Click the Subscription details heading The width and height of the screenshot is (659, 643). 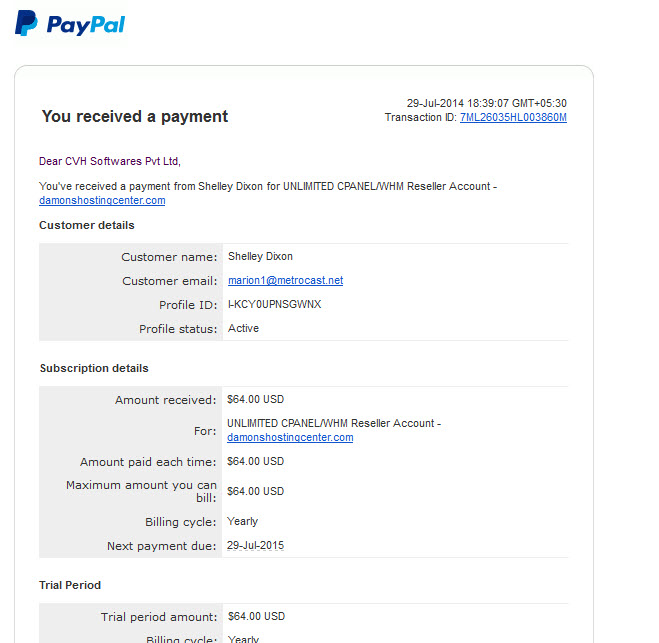[94, 368]
